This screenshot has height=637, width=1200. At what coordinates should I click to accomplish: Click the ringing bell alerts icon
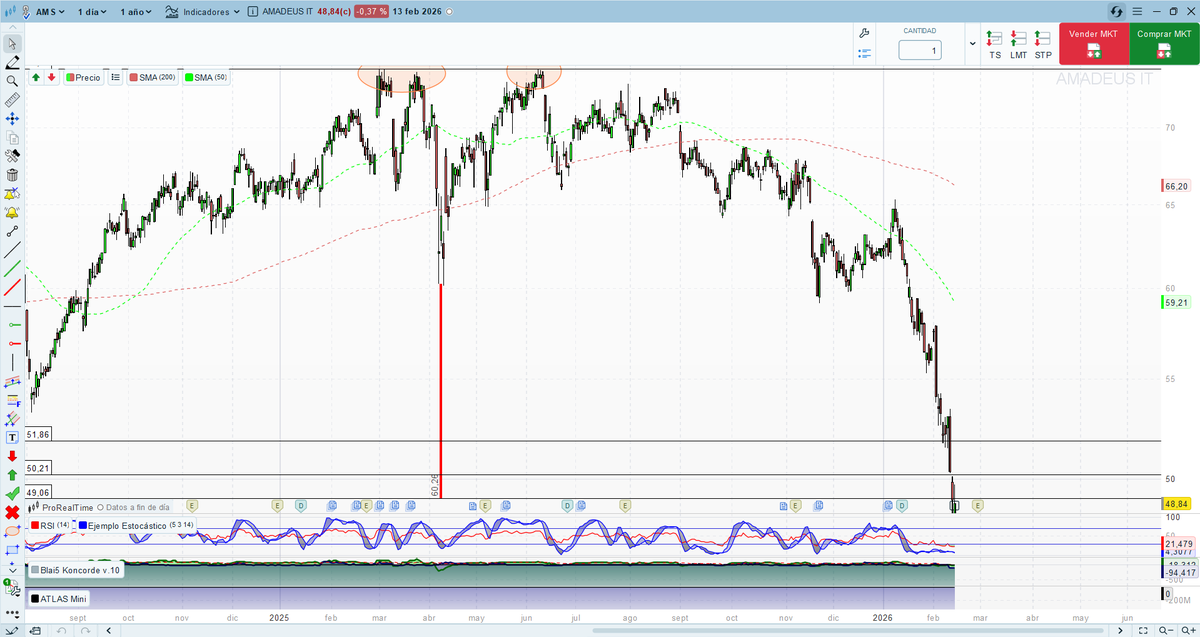(x=12, y=213)
